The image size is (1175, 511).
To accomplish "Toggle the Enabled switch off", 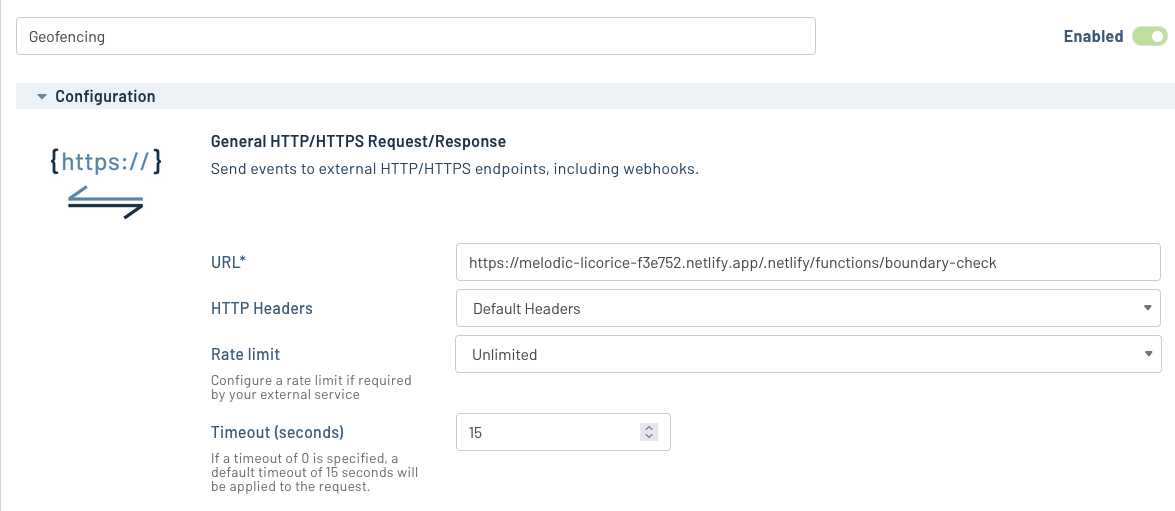I will click(1149, 37).
